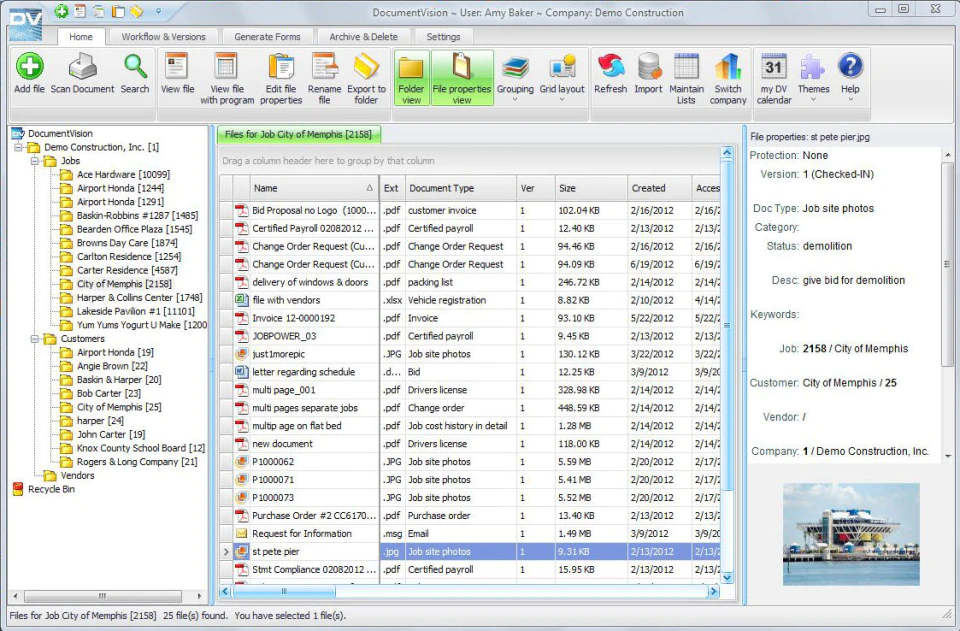Select the 'just1morepic' JPG file
This screenshot has width=960, height=631.
pyautogui.click(x=470, y=354)
